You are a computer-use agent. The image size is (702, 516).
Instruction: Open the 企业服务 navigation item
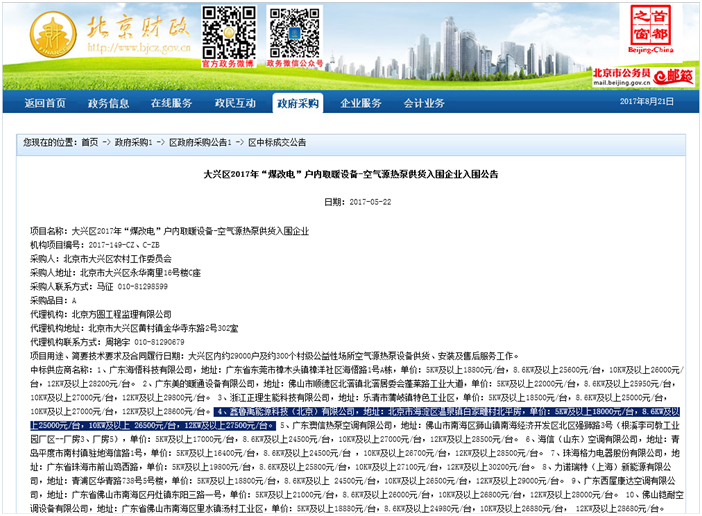point(361,103)
